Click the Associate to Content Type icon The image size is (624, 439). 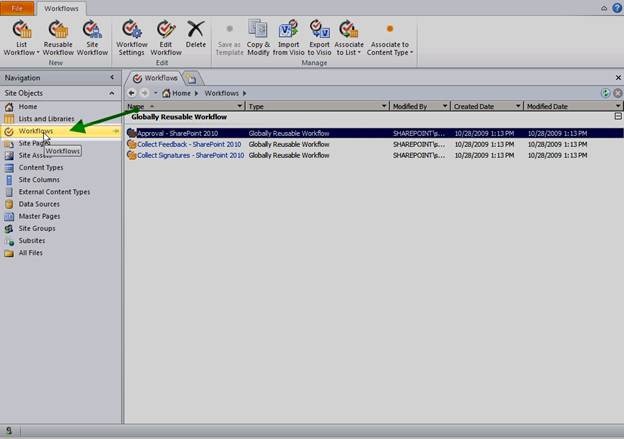390,29
